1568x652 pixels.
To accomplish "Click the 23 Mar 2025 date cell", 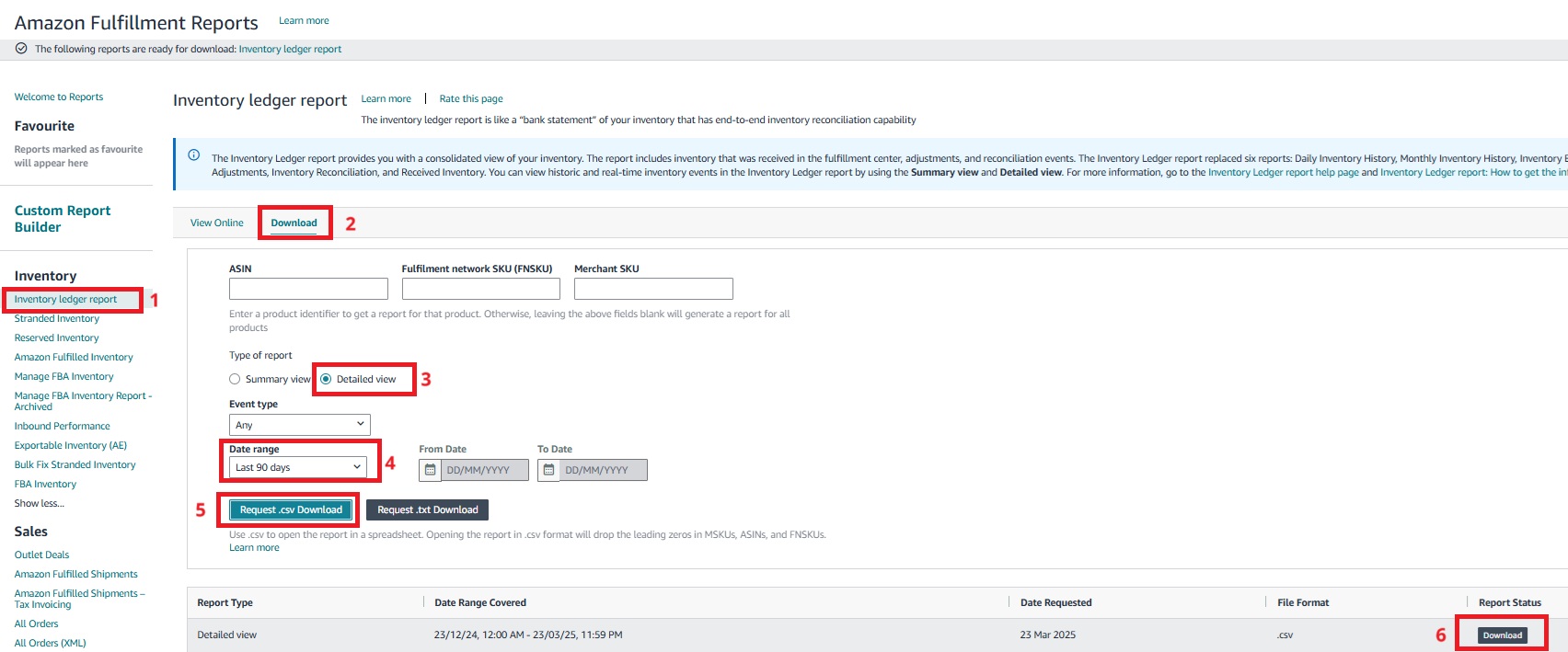I will (1048, 635).
